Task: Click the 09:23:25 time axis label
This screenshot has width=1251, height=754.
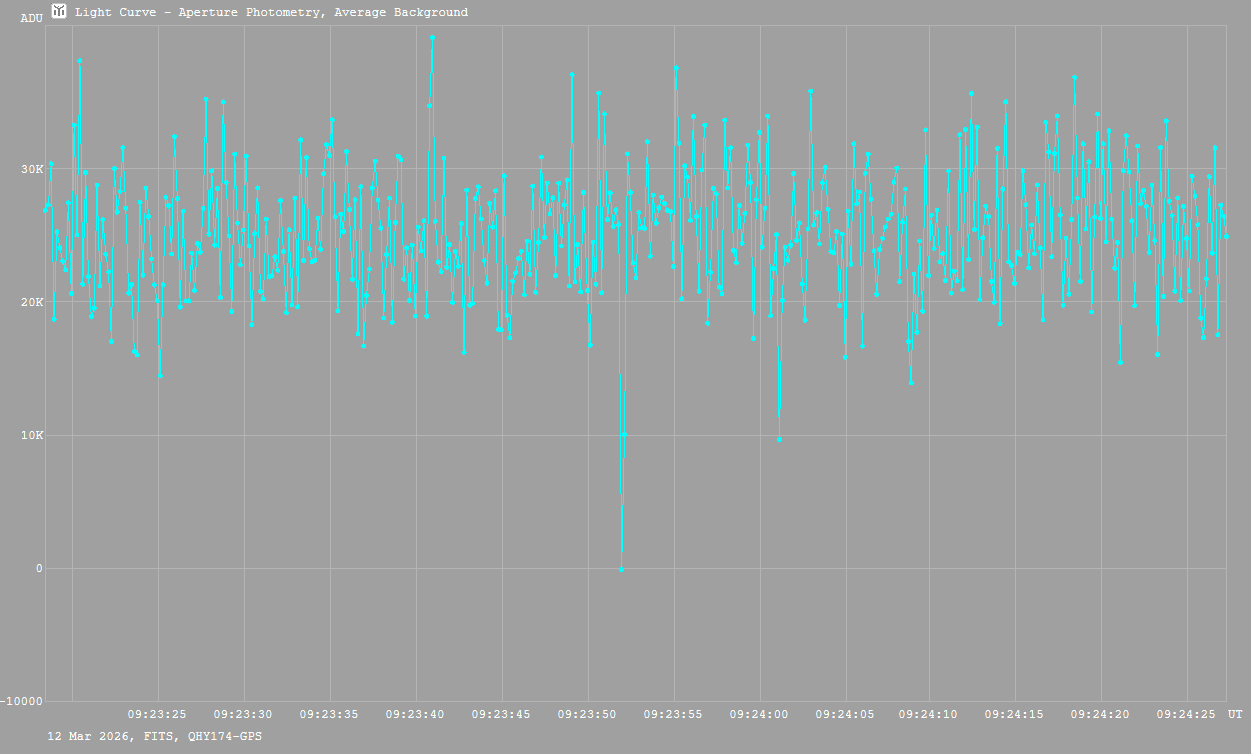Action: pos(157,715)
